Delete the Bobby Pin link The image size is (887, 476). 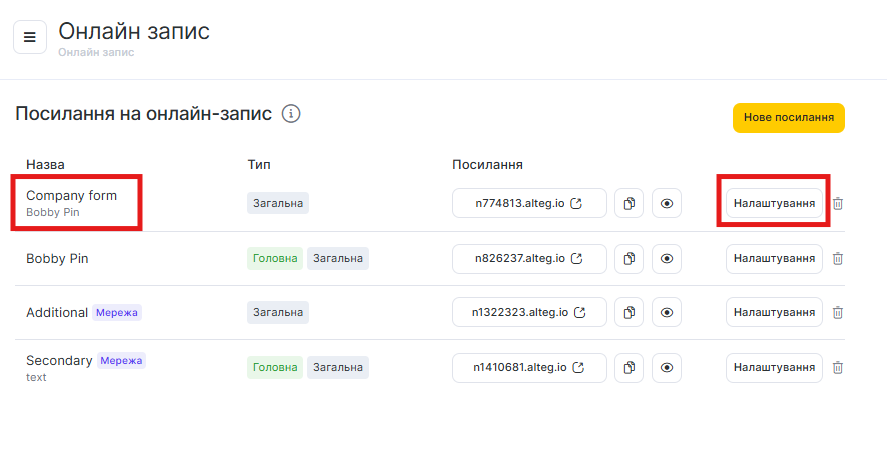click(838, 259)
